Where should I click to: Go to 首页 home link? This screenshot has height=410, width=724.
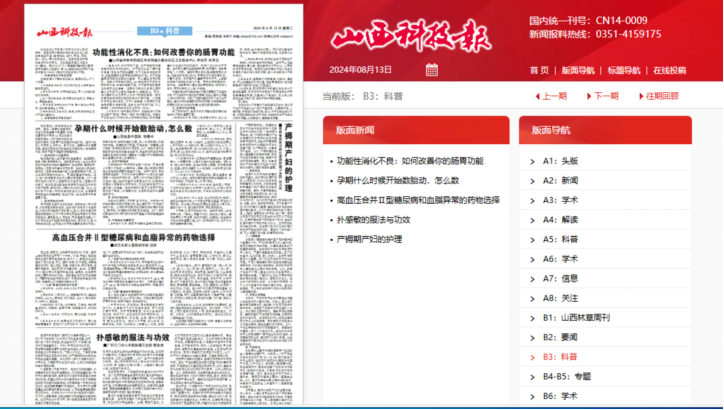[539, 70]
